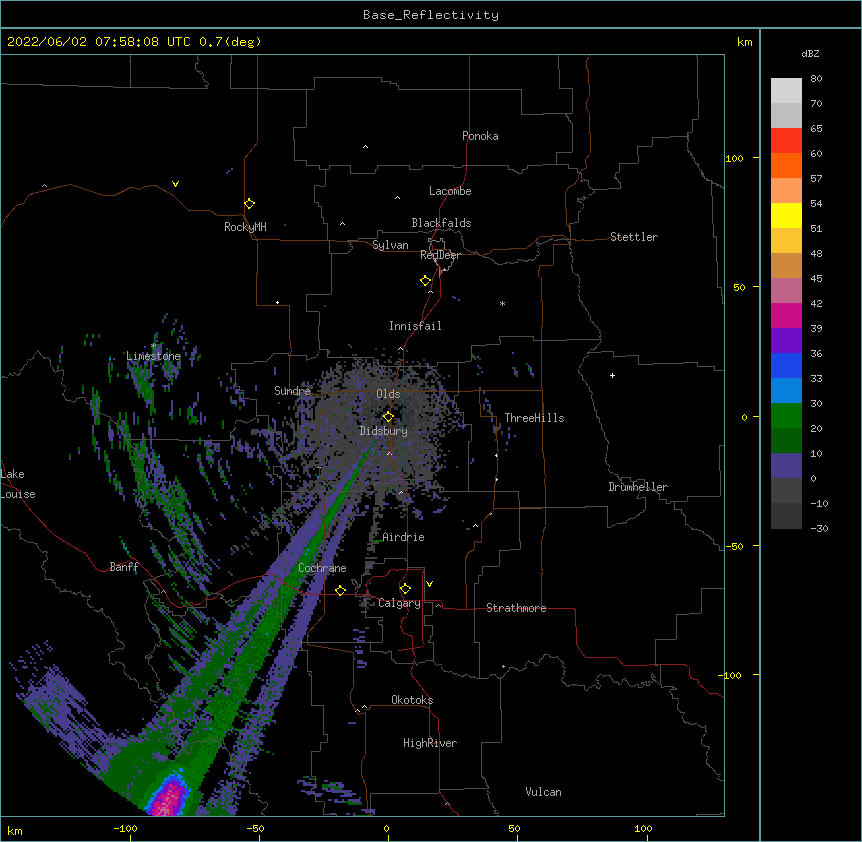Viewport: 862px width, 842px height.
Task: Click the Strathmore town label
Action: tap(516, 608)
